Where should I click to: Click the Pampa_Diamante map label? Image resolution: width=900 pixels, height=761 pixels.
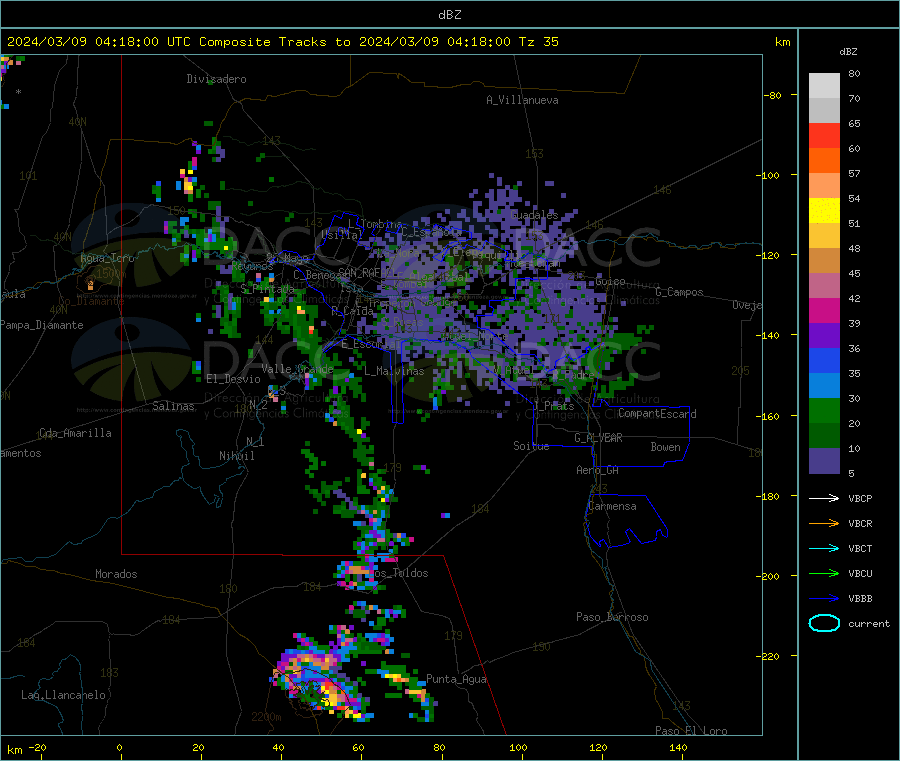click(42, 325)
